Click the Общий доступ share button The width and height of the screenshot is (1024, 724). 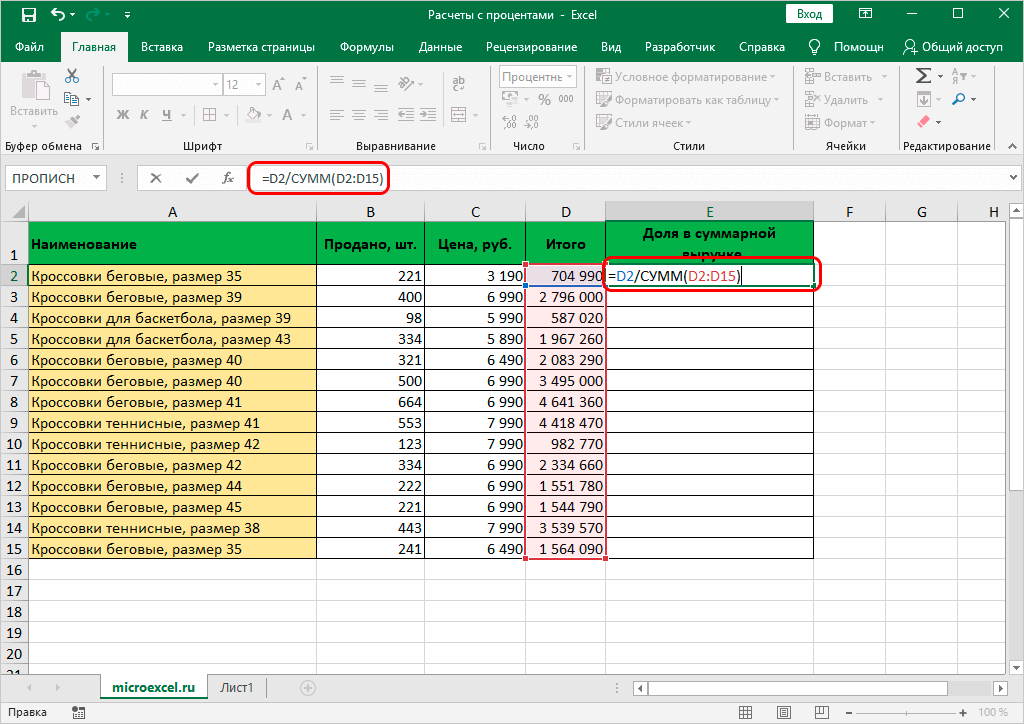(954, 47)
